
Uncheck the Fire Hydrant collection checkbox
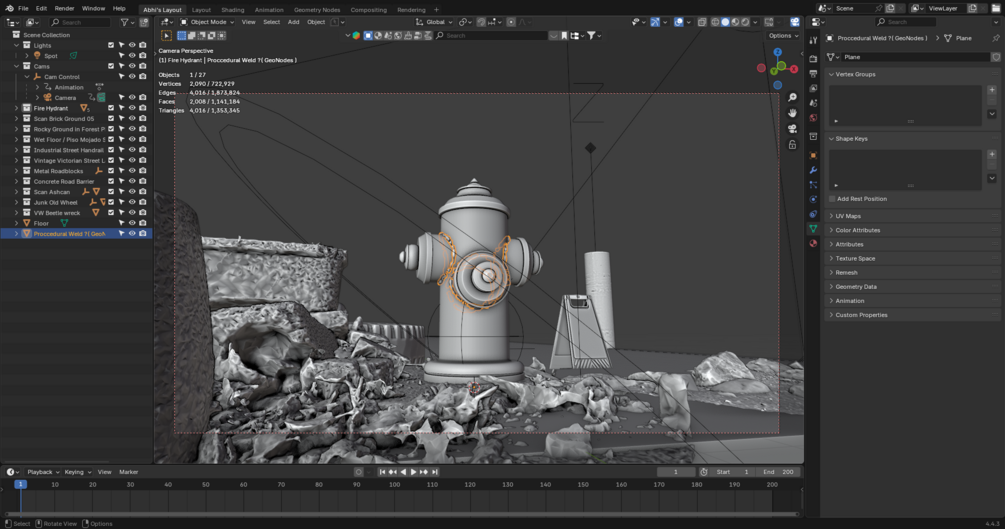coord(111,108)
